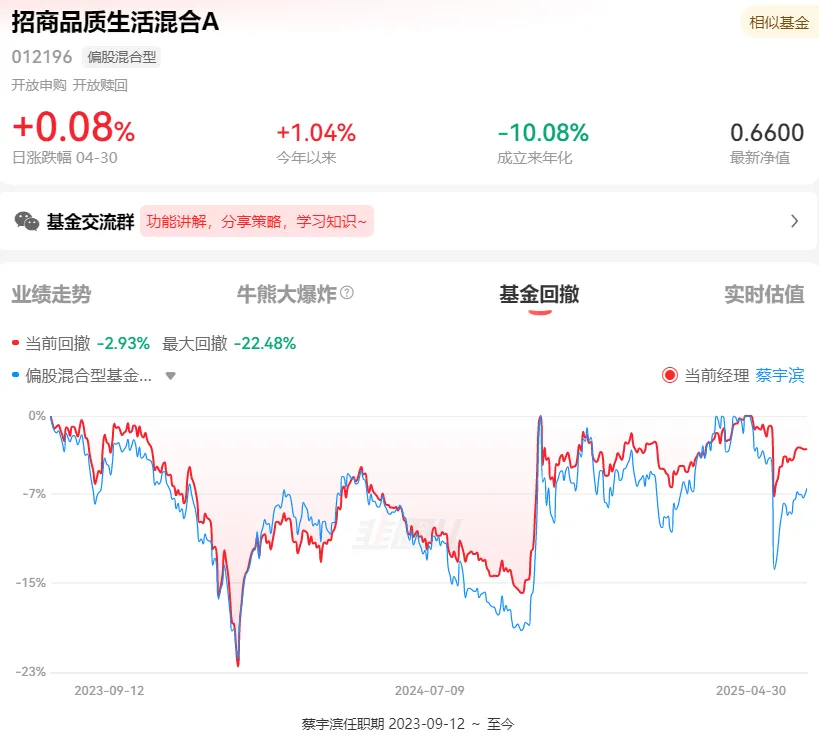Screen dimensions: 819x742
Task: Select the 基金回撤 tab
Action: (x=540, y=294)
